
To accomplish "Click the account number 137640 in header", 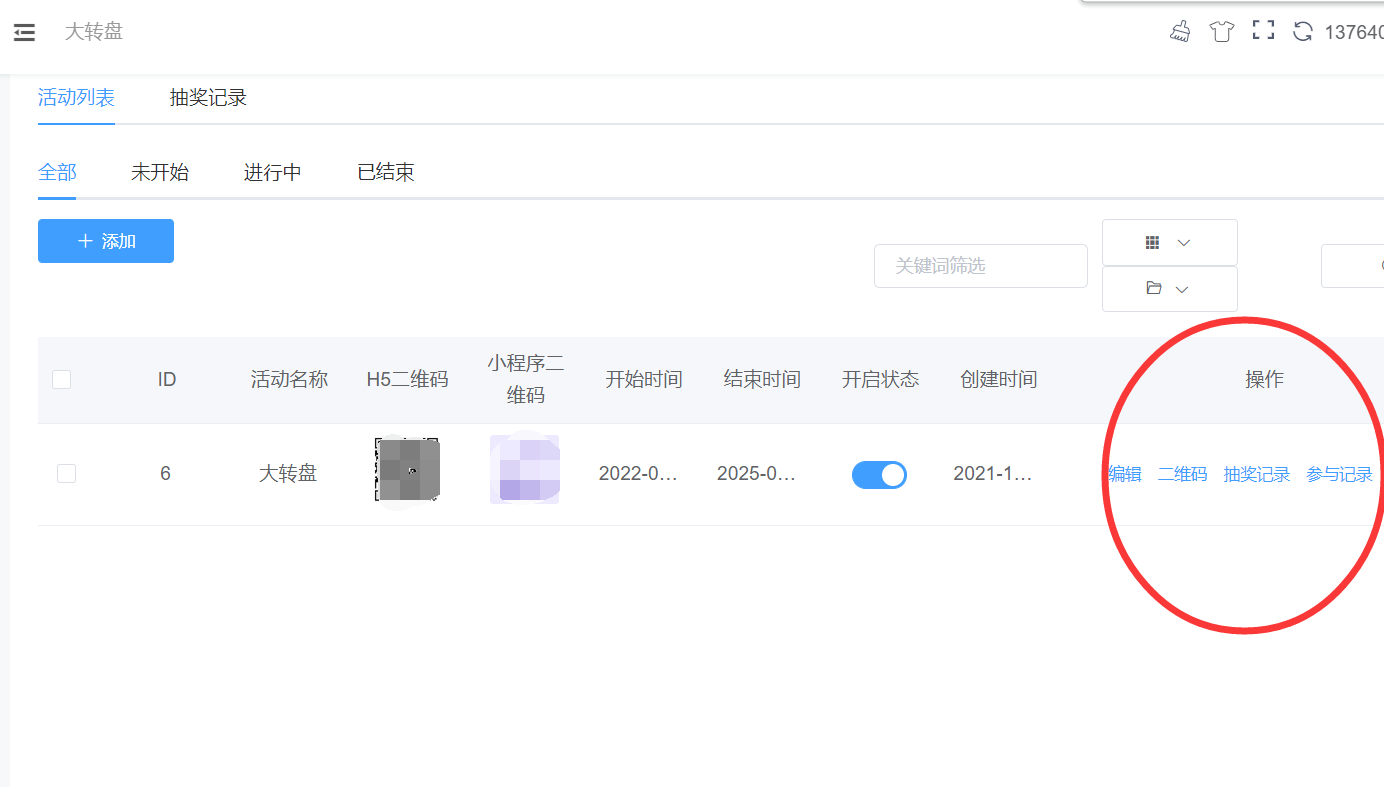I will click(1354, 32).
